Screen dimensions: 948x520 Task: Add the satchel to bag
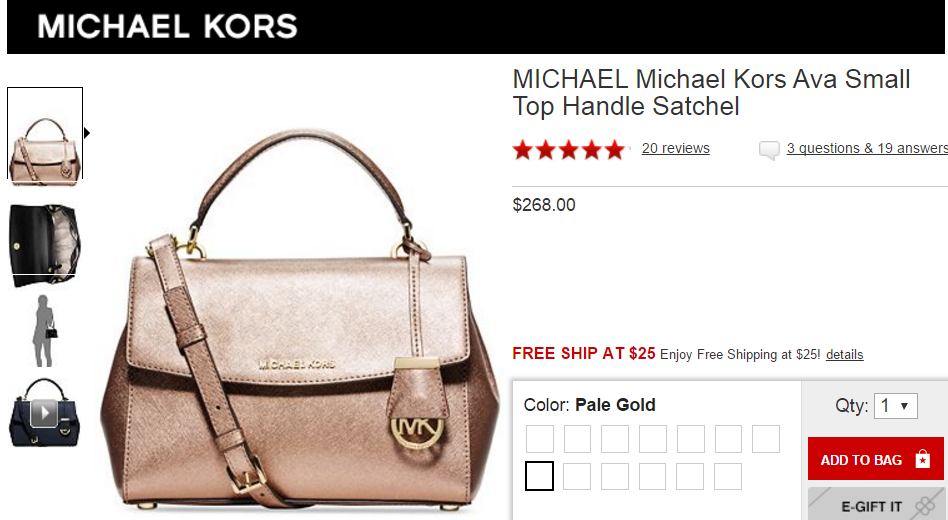pos(875,460)
